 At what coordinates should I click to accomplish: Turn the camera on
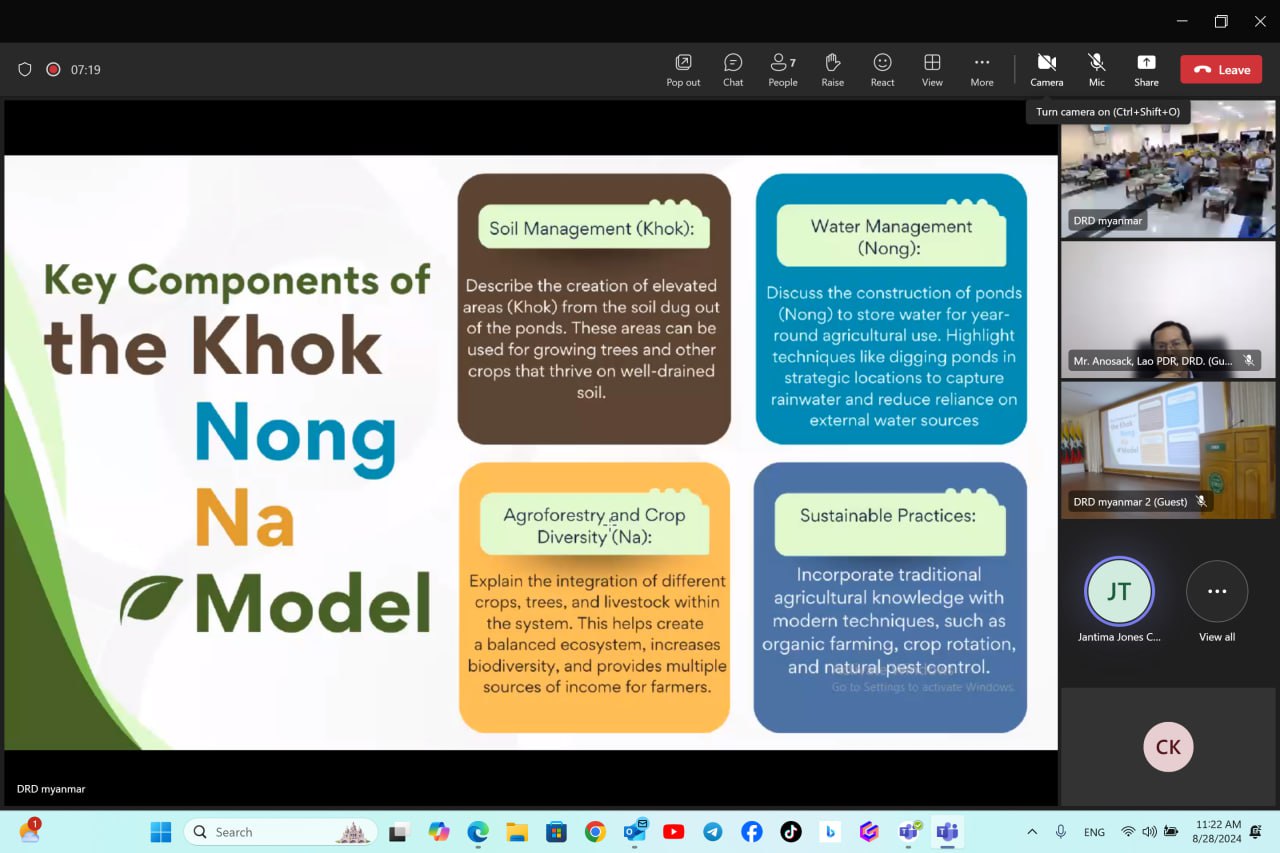(x=1046, y=69)
